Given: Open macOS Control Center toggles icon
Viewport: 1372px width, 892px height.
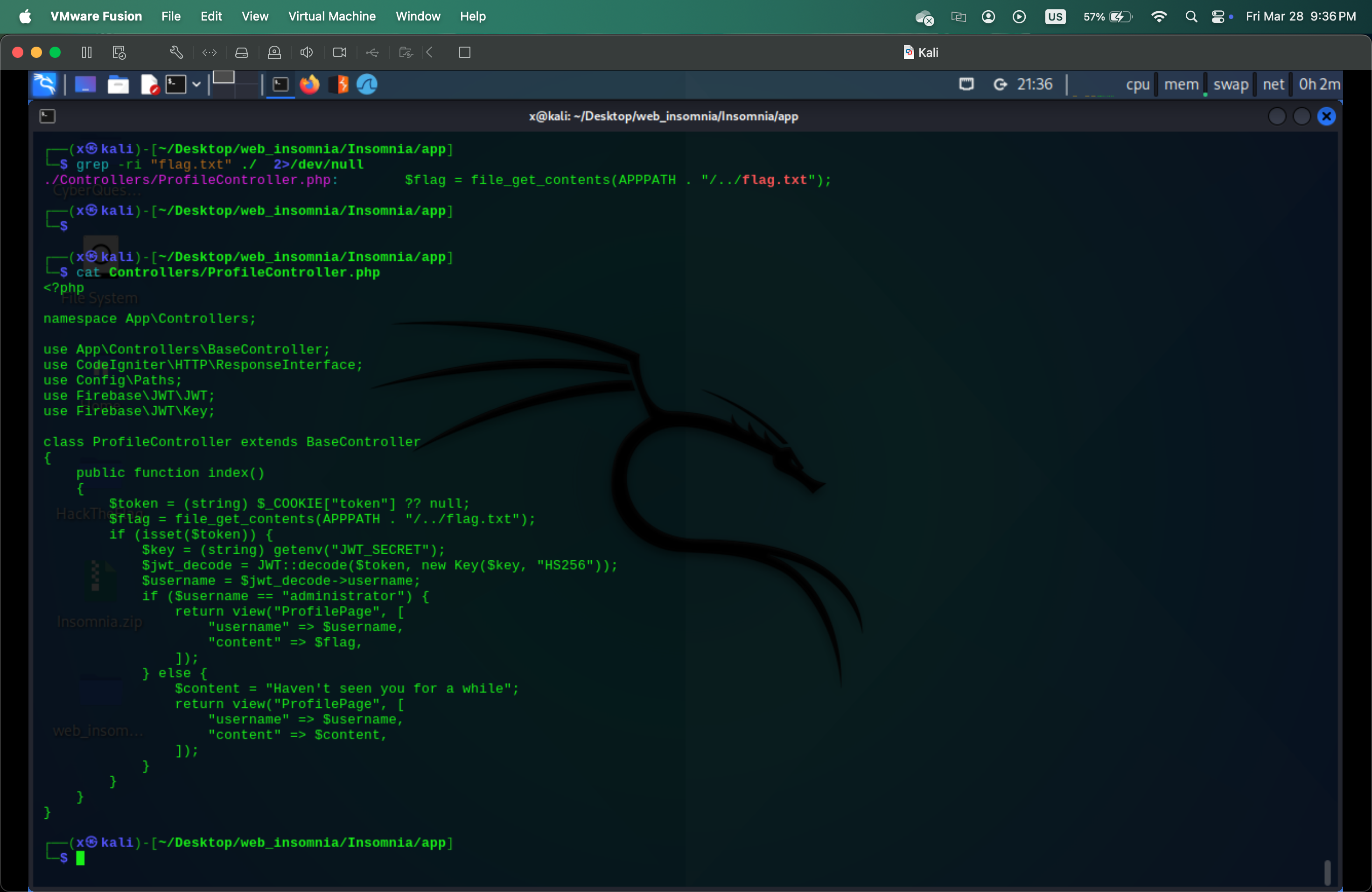Looking at the screenshot, I should (1218, 16).
